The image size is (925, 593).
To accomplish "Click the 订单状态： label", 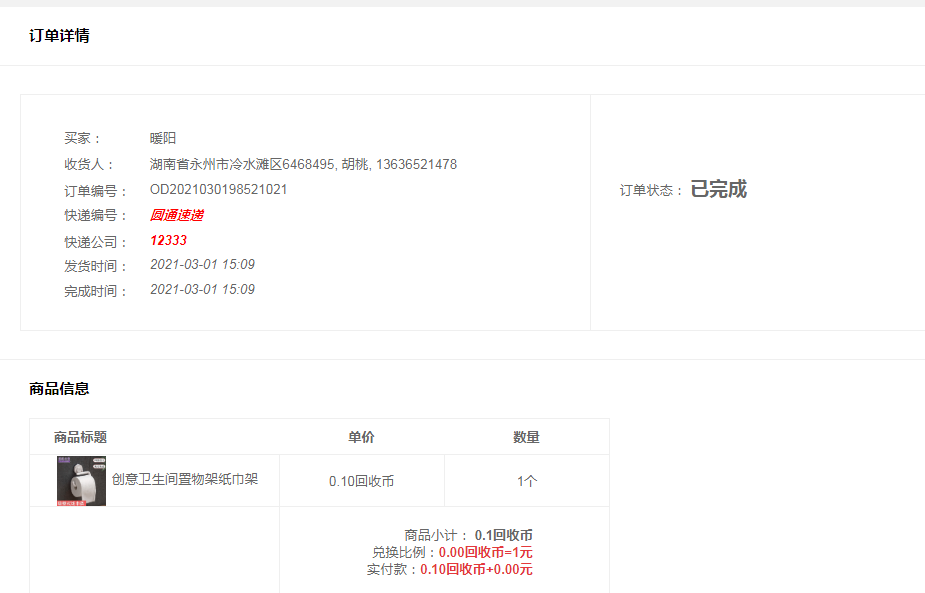I will 652,190.
